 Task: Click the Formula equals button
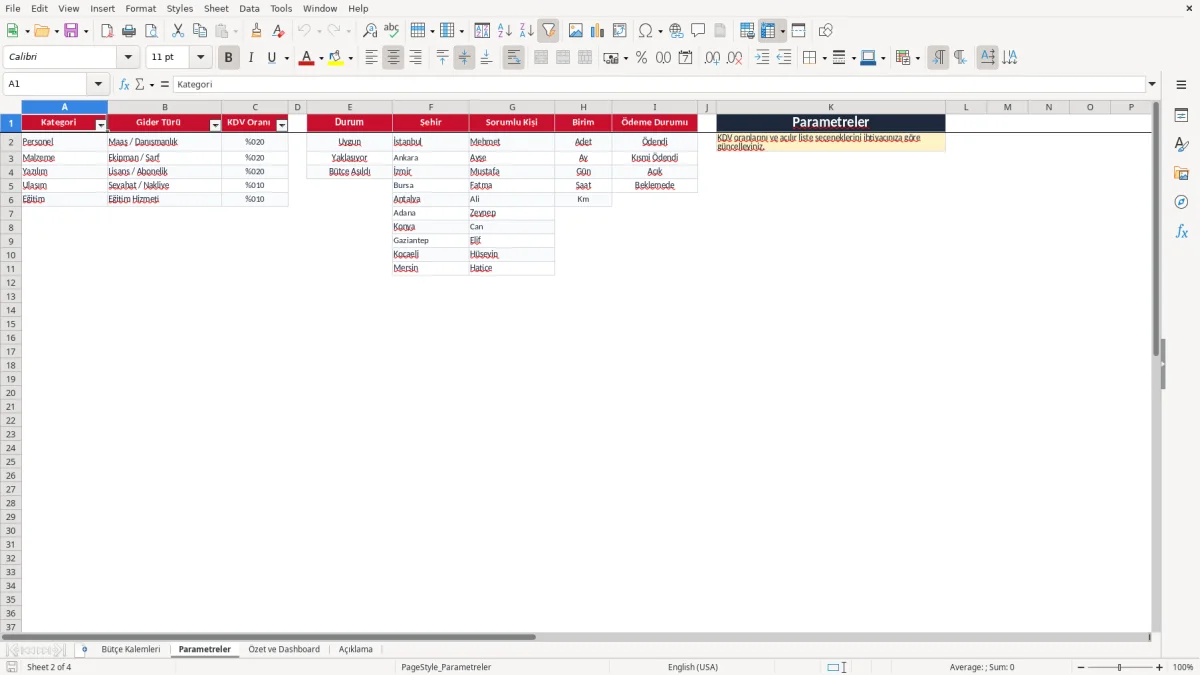point(165,84)
